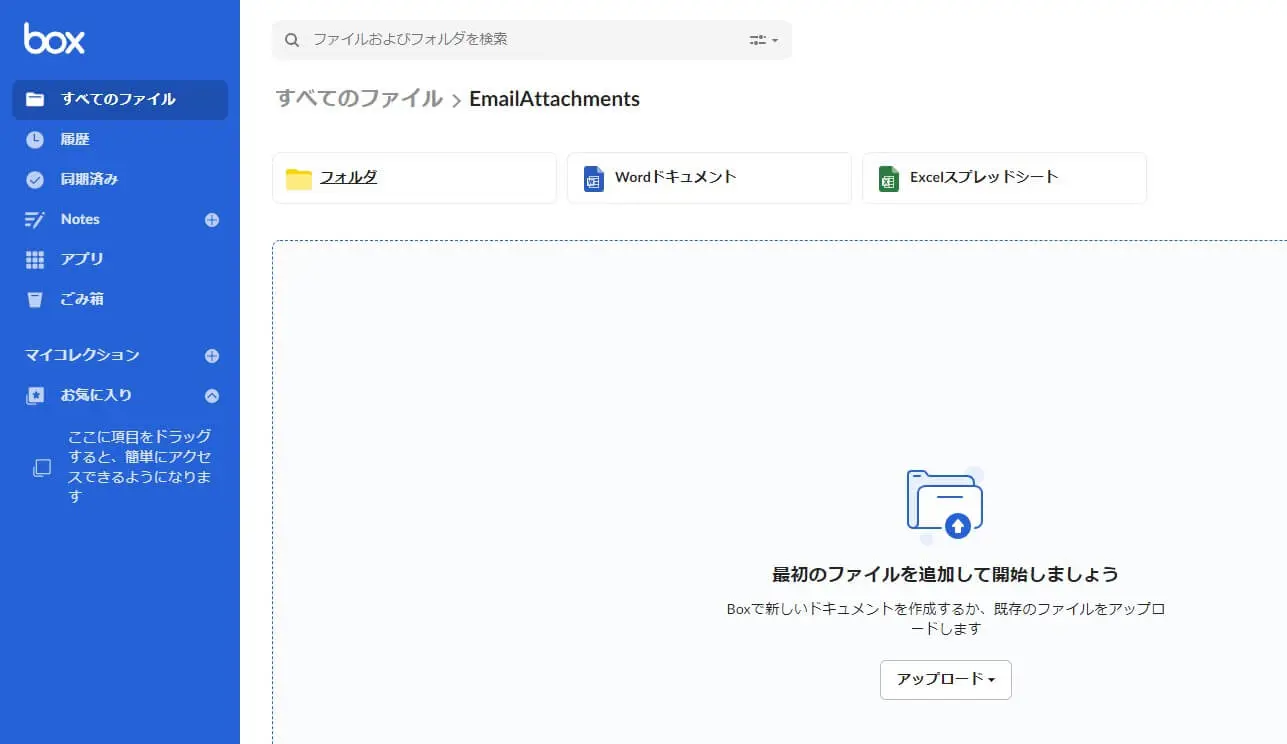Screen dimensions: 1287x744
Task: Click the Box logo
Action: 54,39
